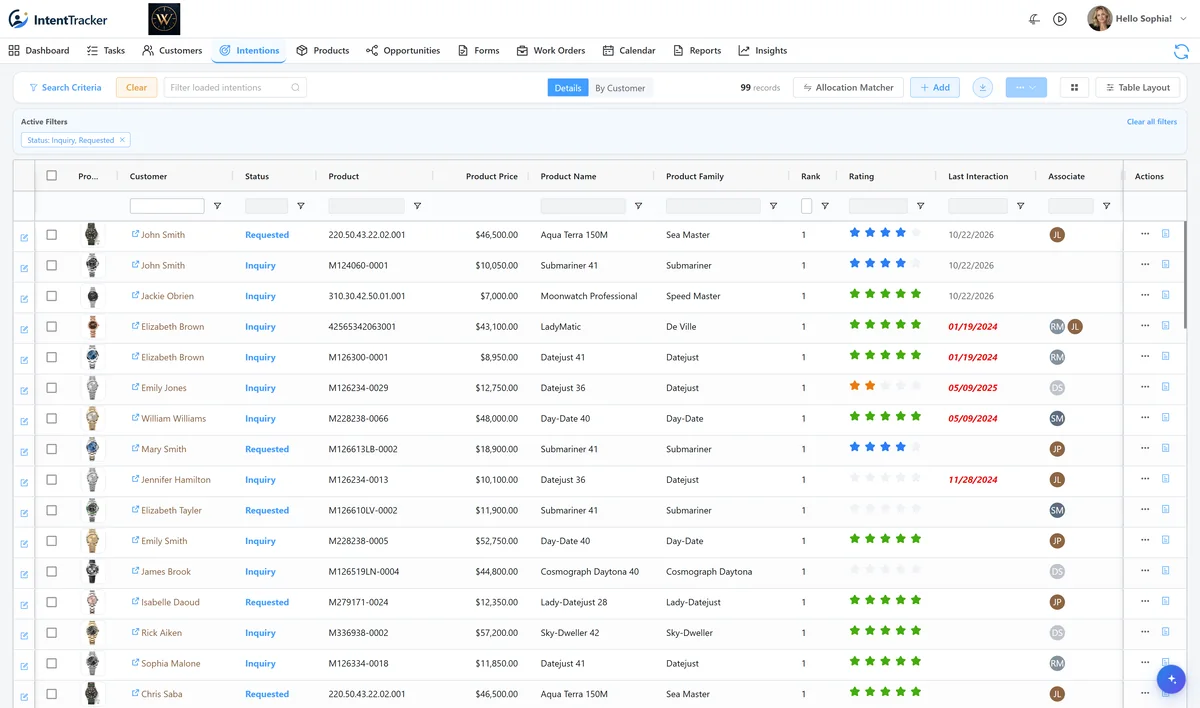Click the Details view toggle

[x=568, y=88]
